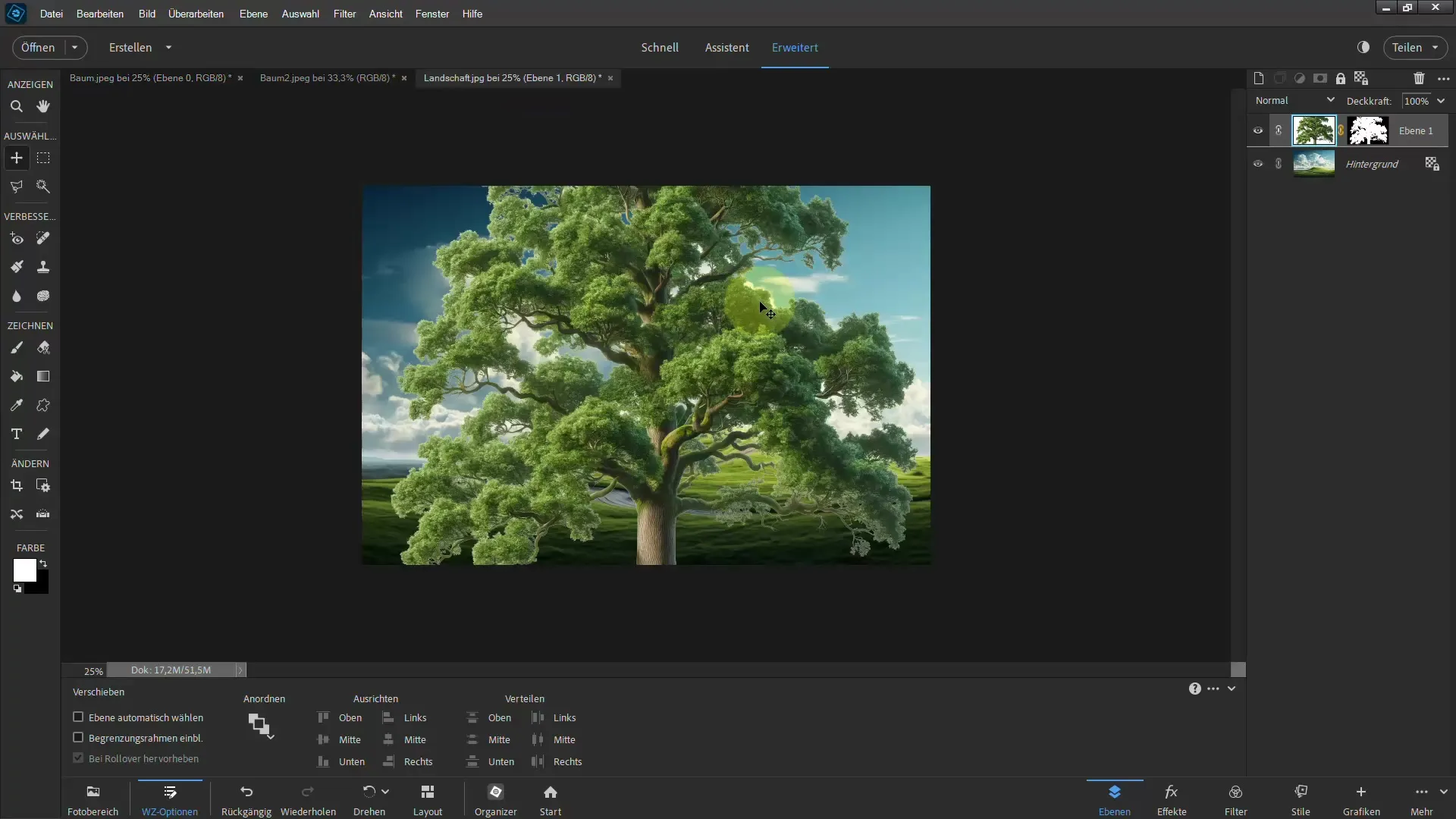
Task: Select the Lasso tool
Action: coord(16,187)
